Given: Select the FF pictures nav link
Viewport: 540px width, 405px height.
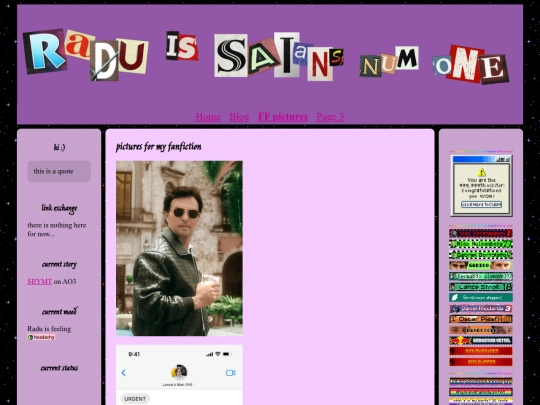Looking at the screenshot, I should 283,117.
